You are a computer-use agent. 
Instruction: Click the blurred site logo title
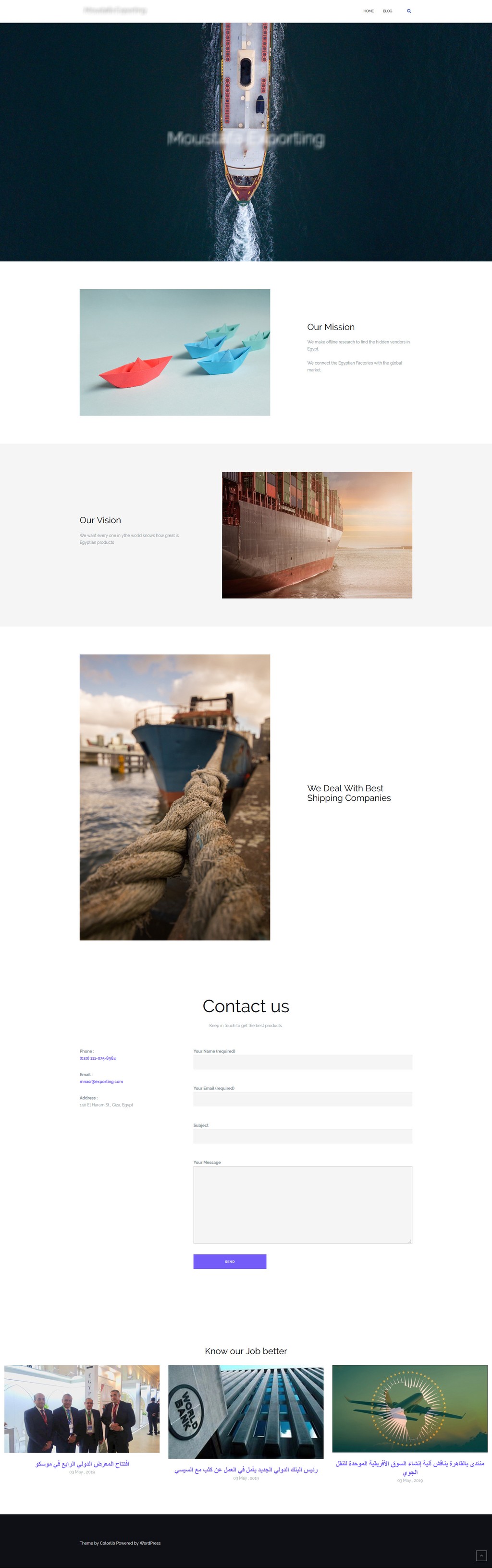pyautogui.click(x=115, y=11)
